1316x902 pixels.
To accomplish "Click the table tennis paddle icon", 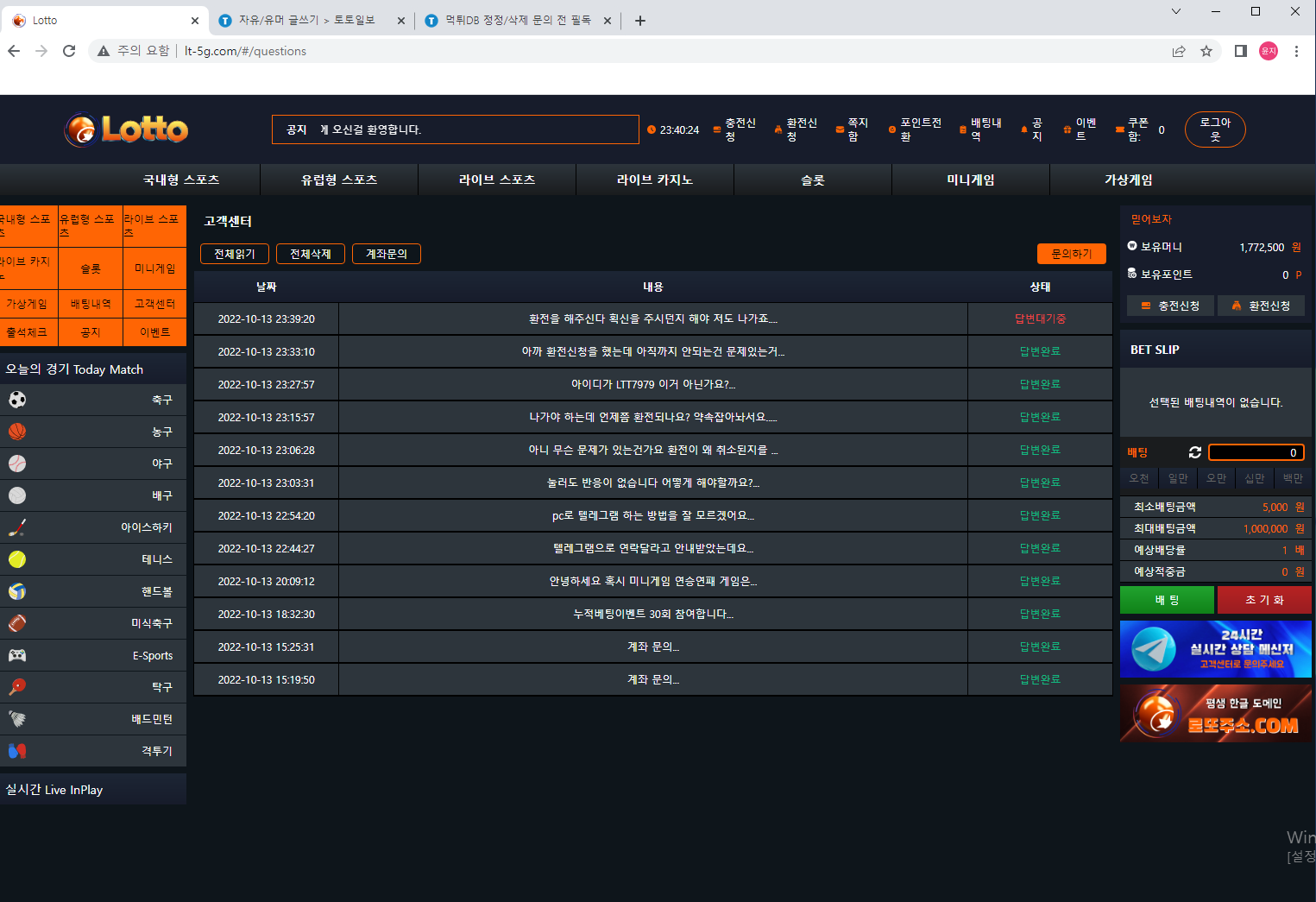I will pos(17,687).
